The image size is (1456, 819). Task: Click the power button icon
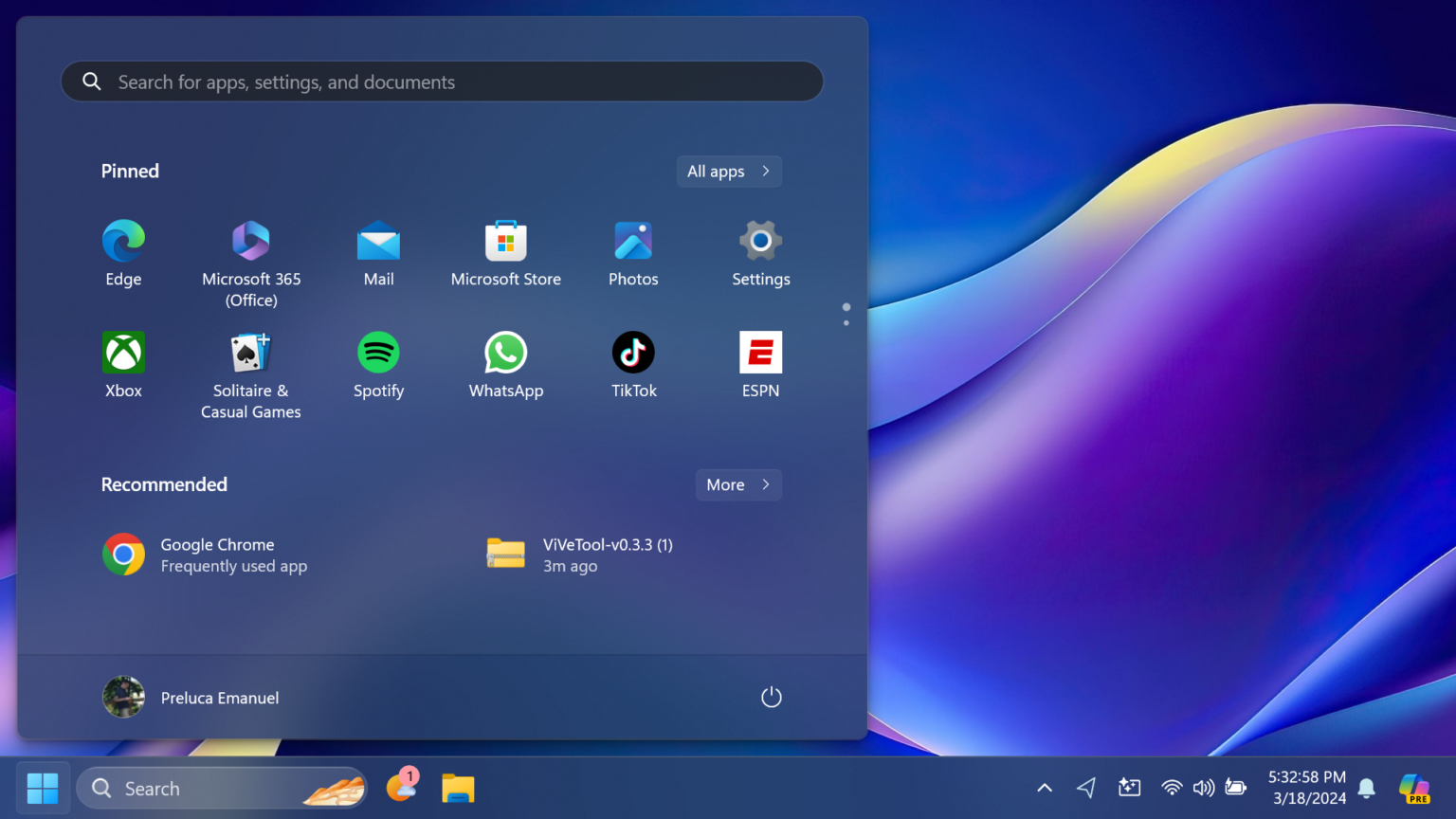772,698
